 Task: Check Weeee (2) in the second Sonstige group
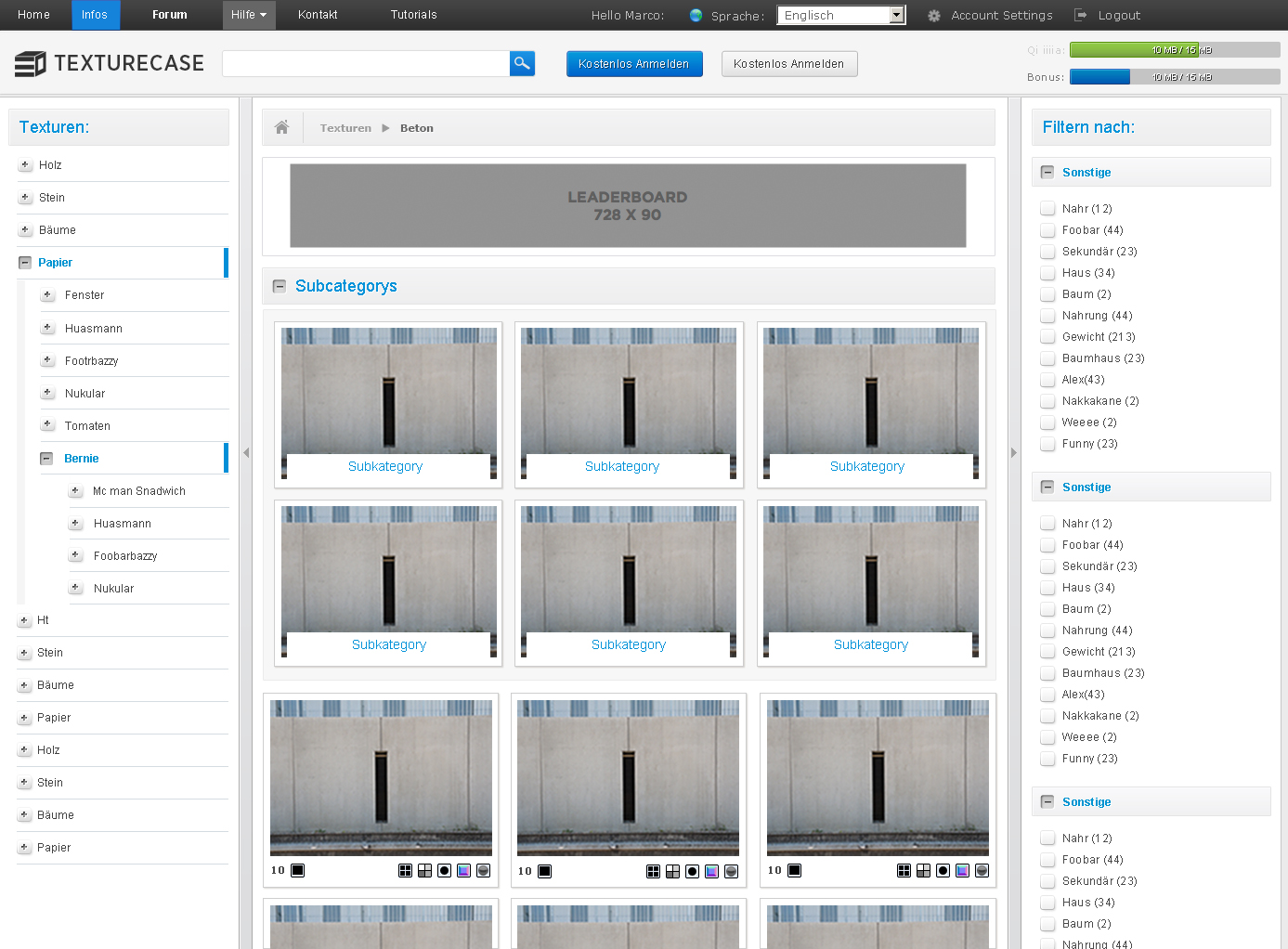1047,737
